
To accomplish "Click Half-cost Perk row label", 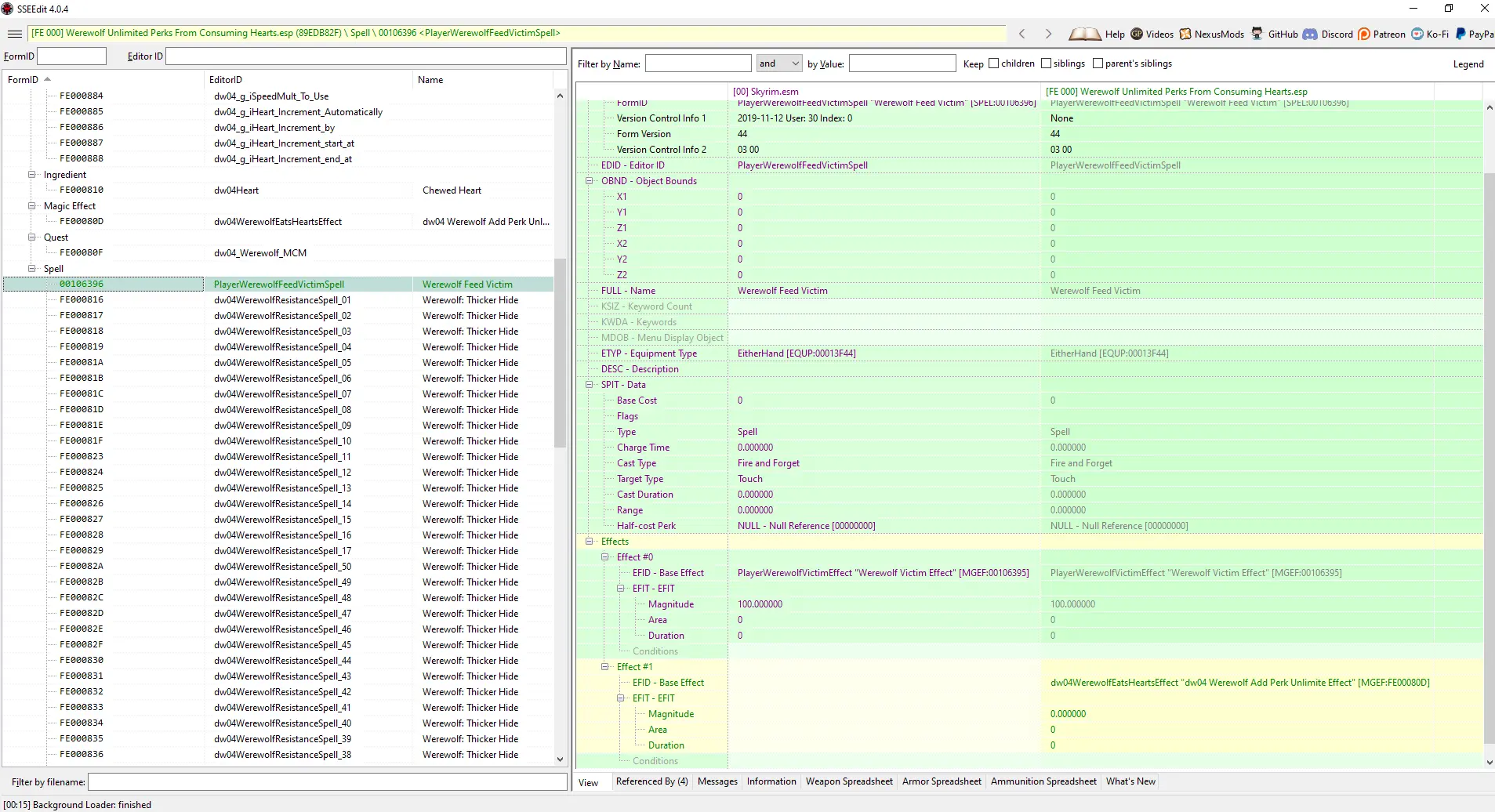I will pyautogui.click(x=646, y=526).
